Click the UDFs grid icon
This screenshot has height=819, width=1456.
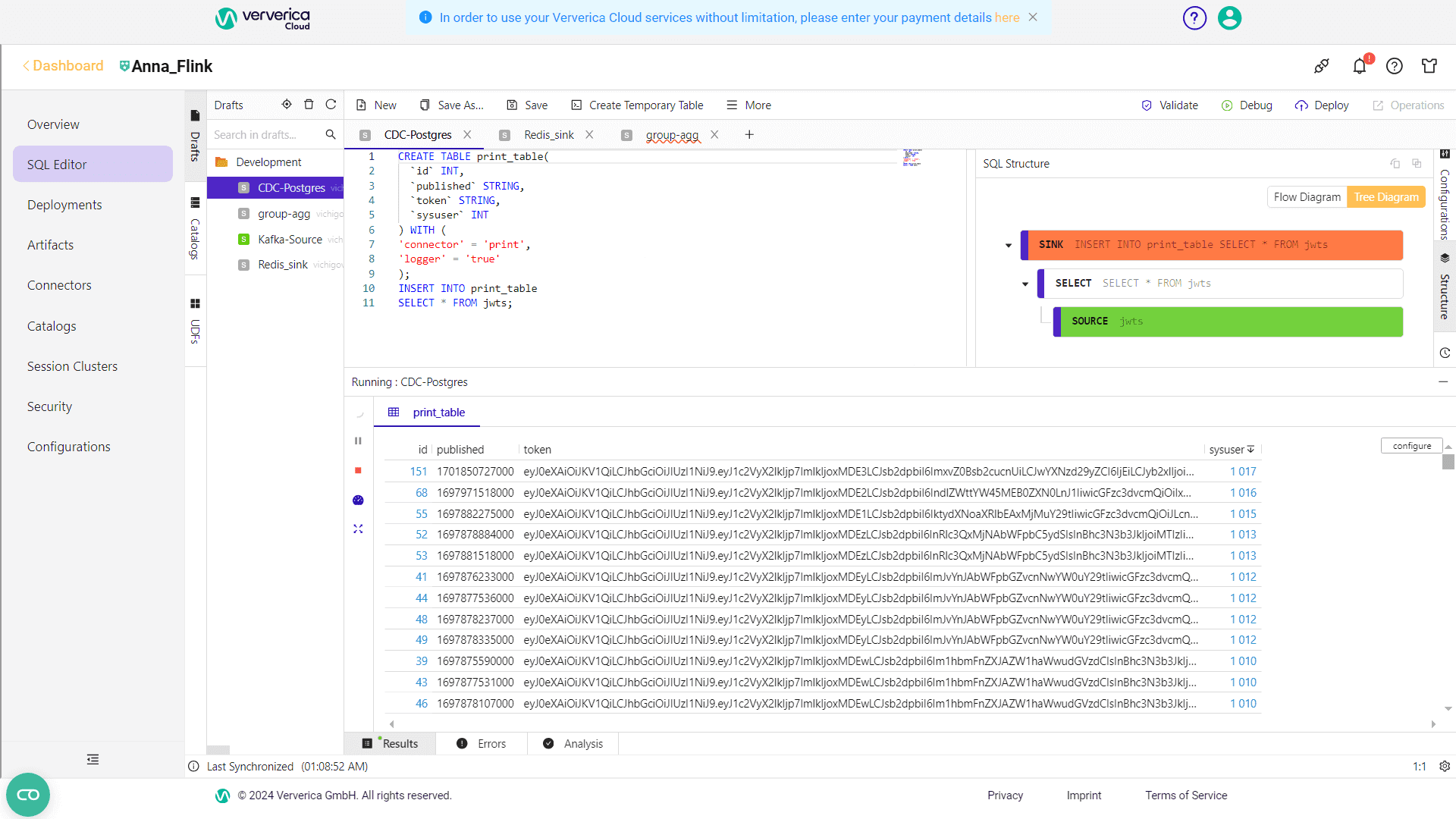(x=195, y=303)
